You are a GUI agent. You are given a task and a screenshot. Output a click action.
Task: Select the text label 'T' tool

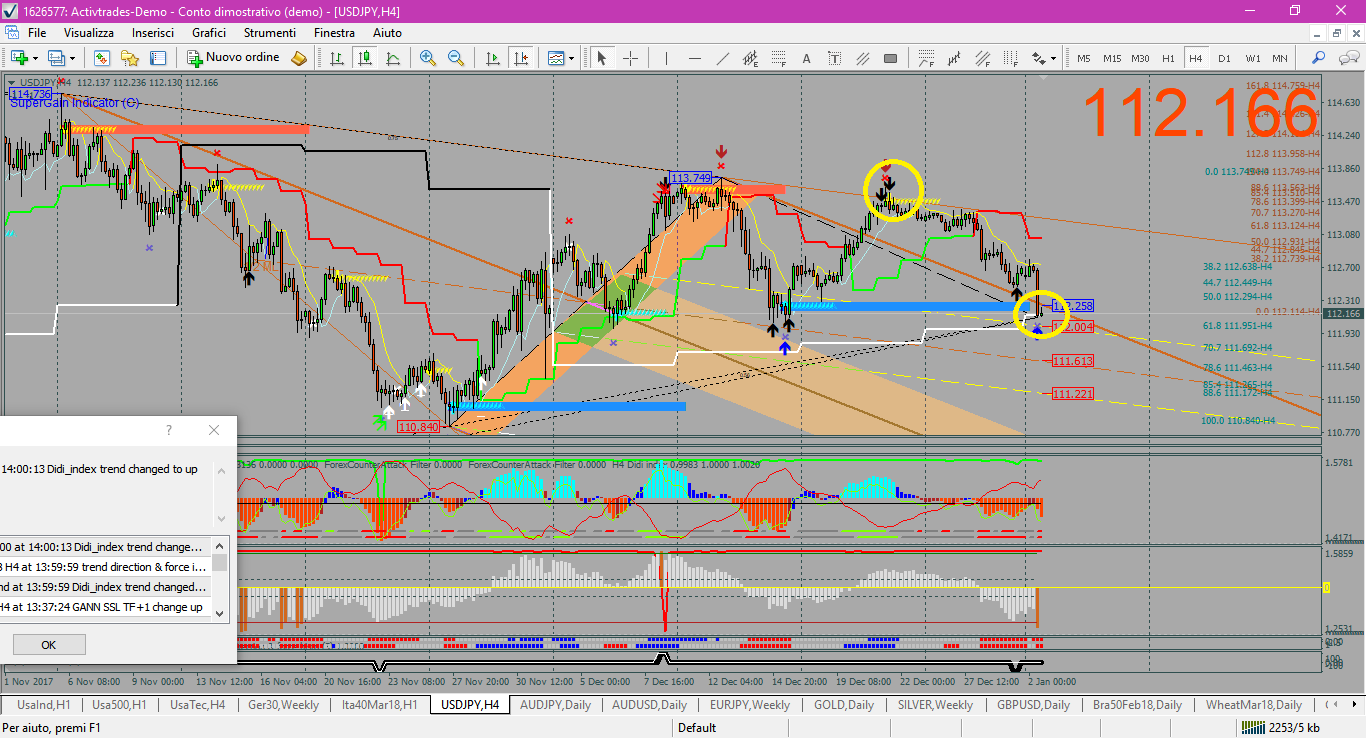pos(835,58)
